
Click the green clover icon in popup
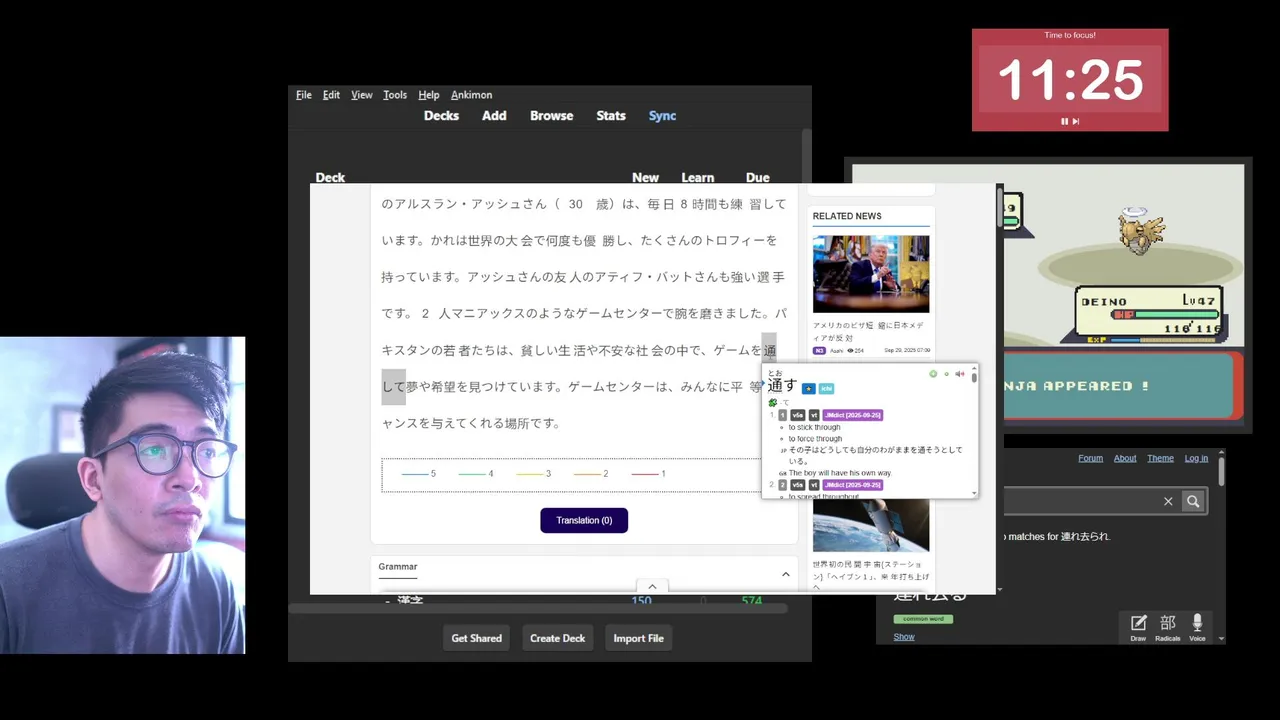(x=773, y=402)
